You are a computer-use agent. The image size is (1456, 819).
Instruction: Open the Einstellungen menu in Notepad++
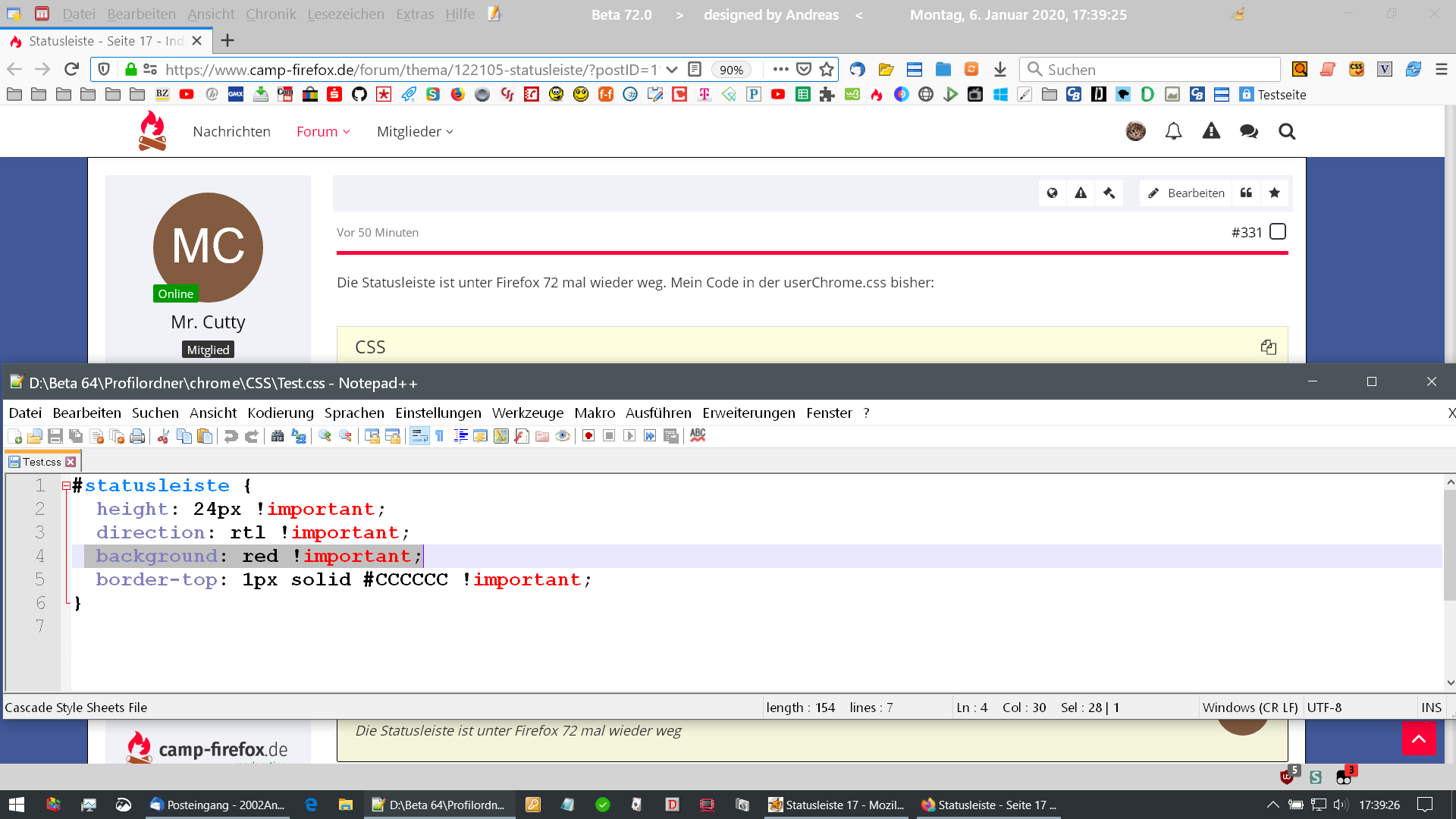click(438, 413)
